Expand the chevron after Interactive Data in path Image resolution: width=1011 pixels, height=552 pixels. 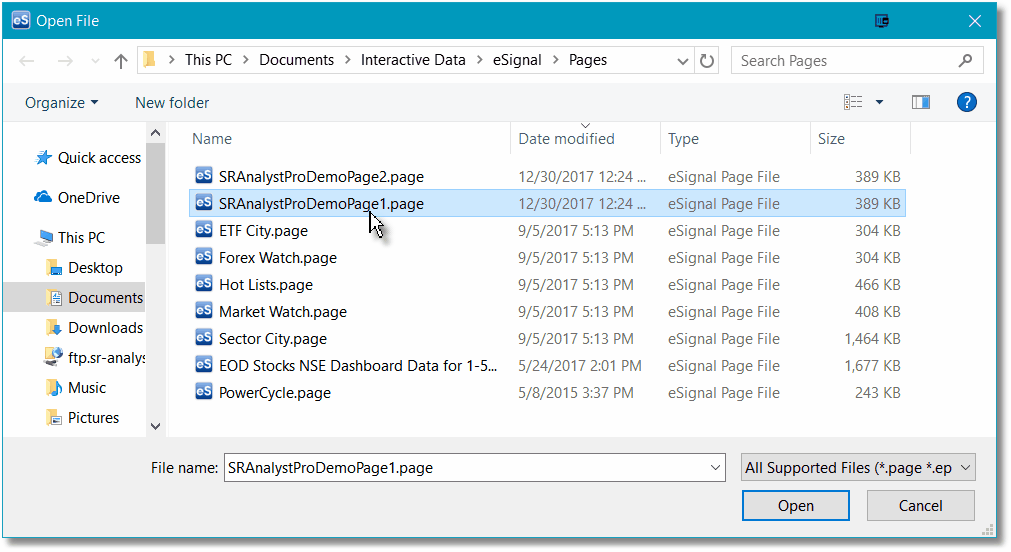(480, 60)
